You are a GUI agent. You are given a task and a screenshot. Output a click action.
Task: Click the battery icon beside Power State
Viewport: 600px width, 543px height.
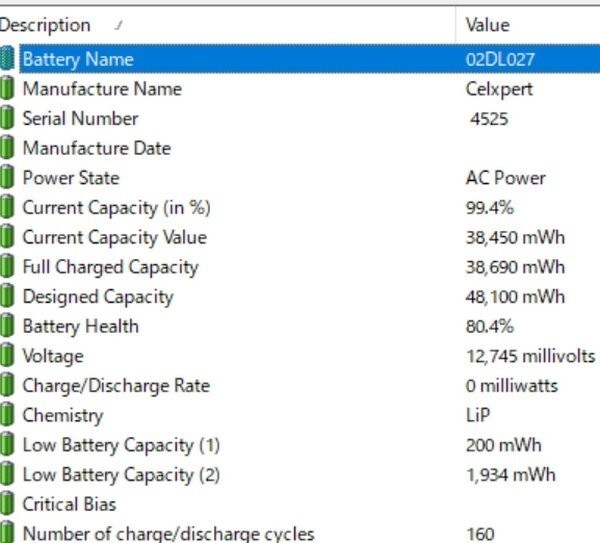click(x=7, y=177)
